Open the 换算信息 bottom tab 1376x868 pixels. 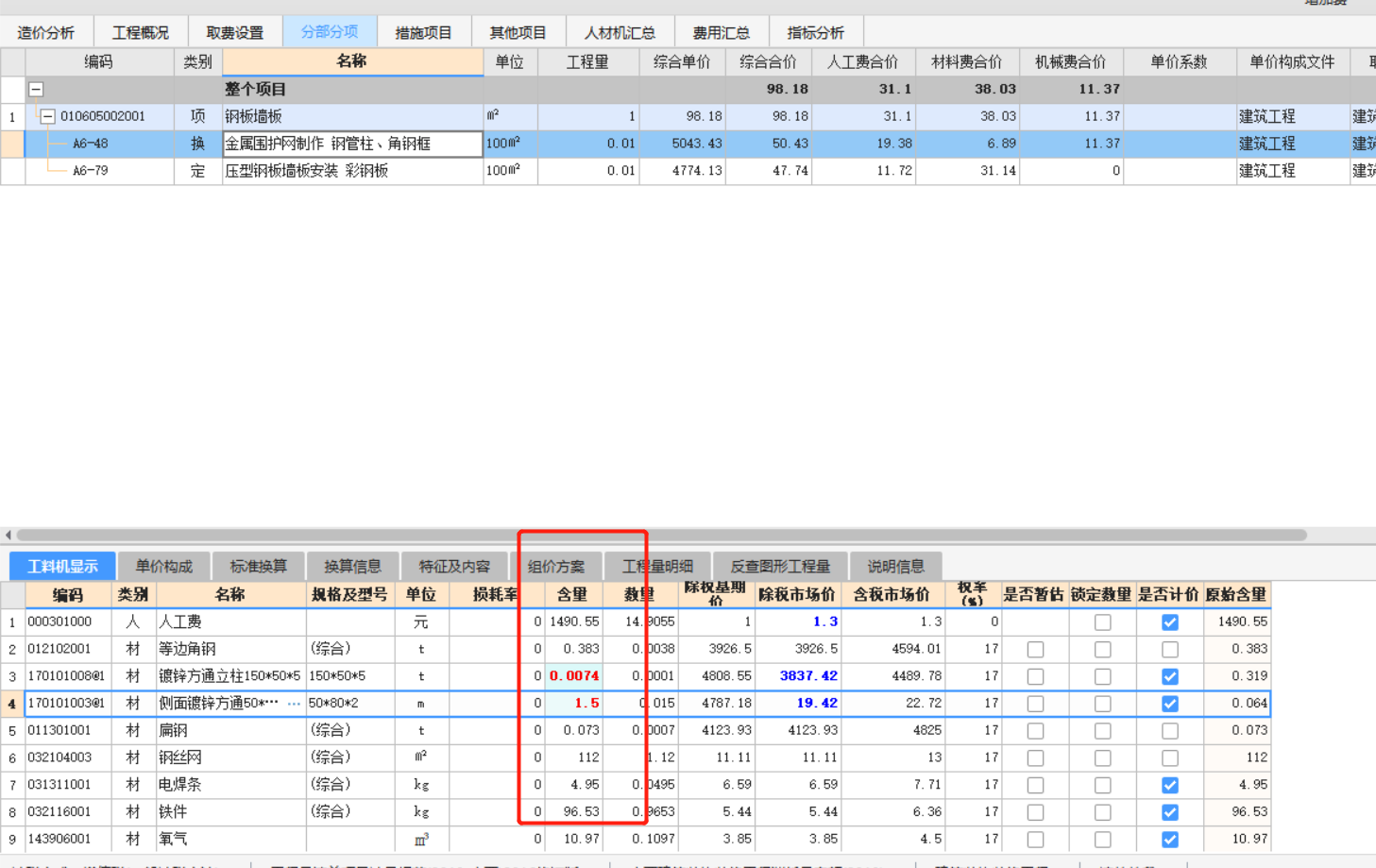(x=352, y=566)
